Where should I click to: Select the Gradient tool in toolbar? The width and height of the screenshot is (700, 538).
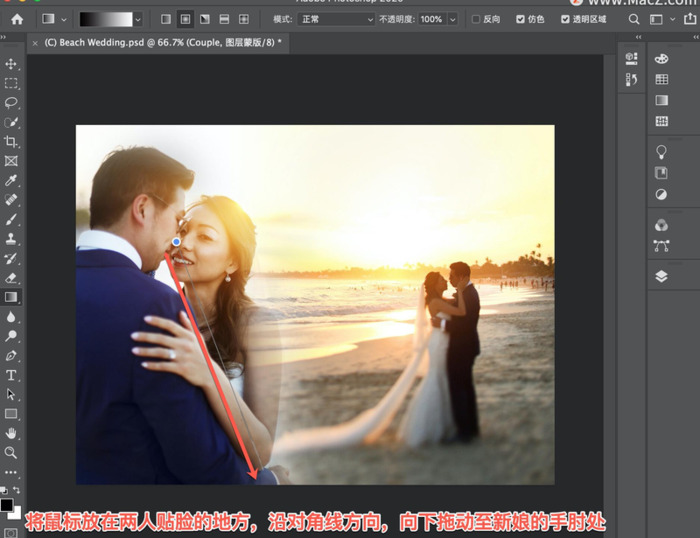[x=11, y=297]
